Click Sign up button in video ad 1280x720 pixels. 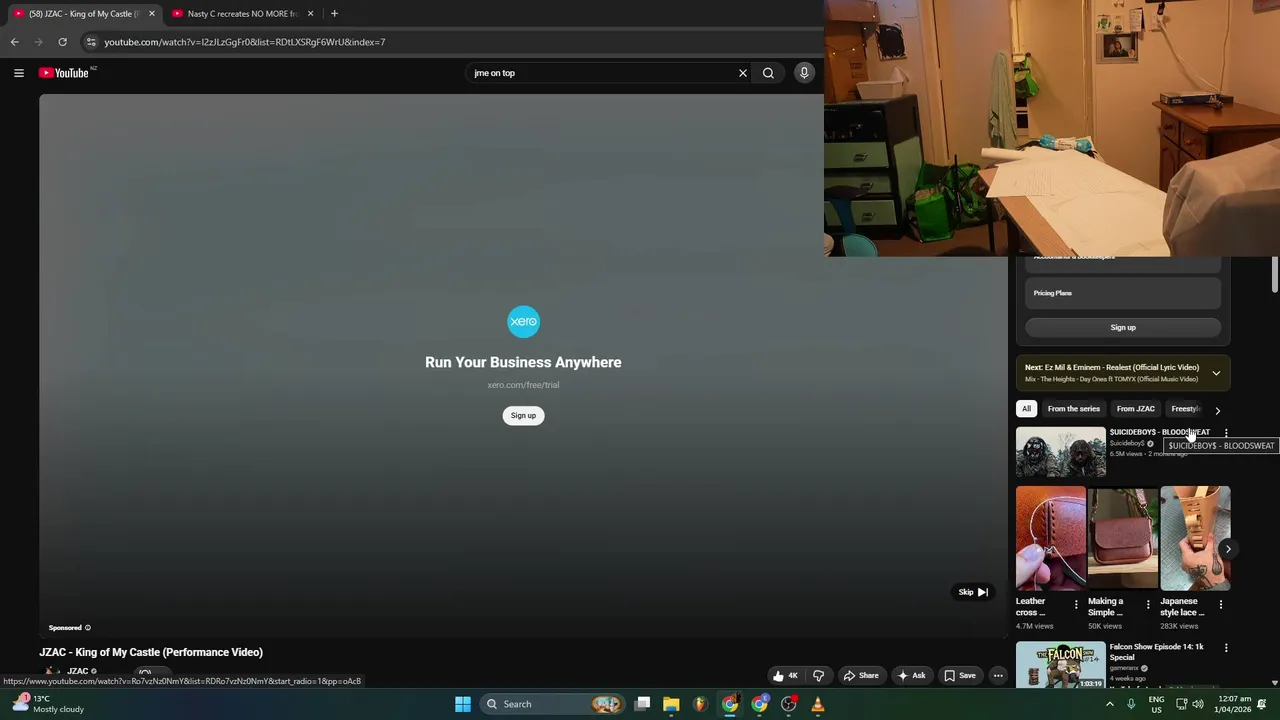(523, 415)
